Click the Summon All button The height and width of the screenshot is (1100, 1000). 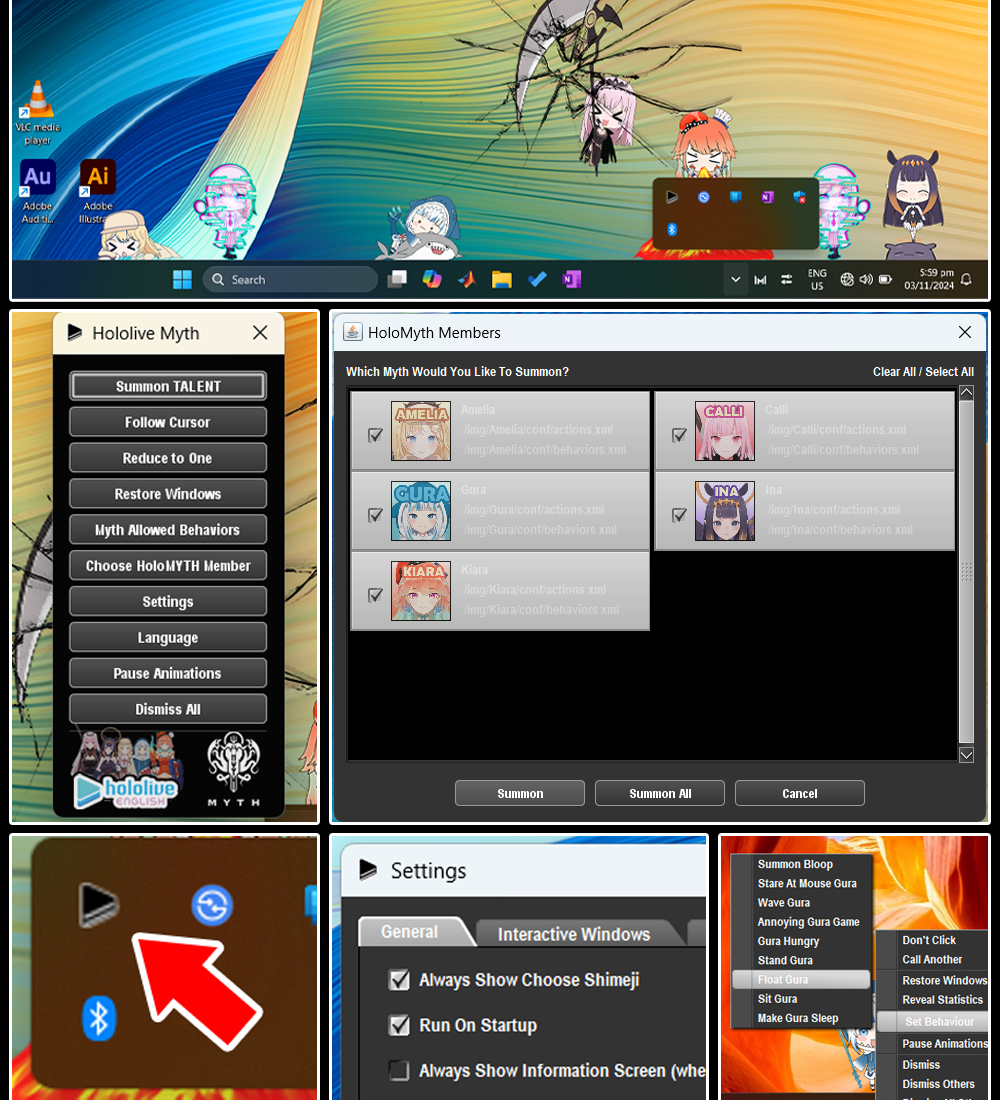click(660, 793)
